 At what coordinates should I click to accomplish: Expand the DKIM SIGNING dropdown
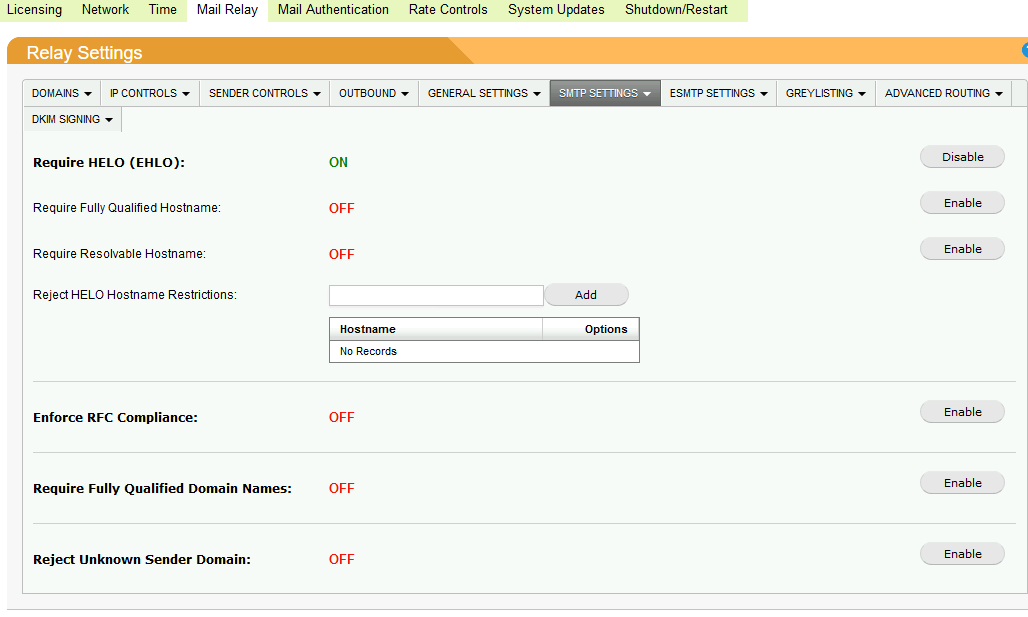click(x=71, y=118)
